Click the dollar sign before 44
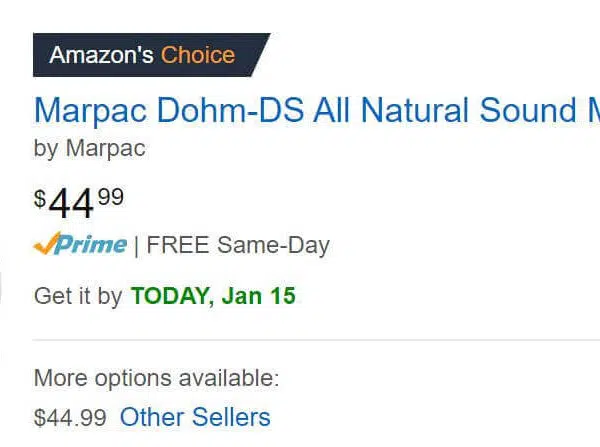Viewport: 600px width, 447px height. [x=40, y=199]
